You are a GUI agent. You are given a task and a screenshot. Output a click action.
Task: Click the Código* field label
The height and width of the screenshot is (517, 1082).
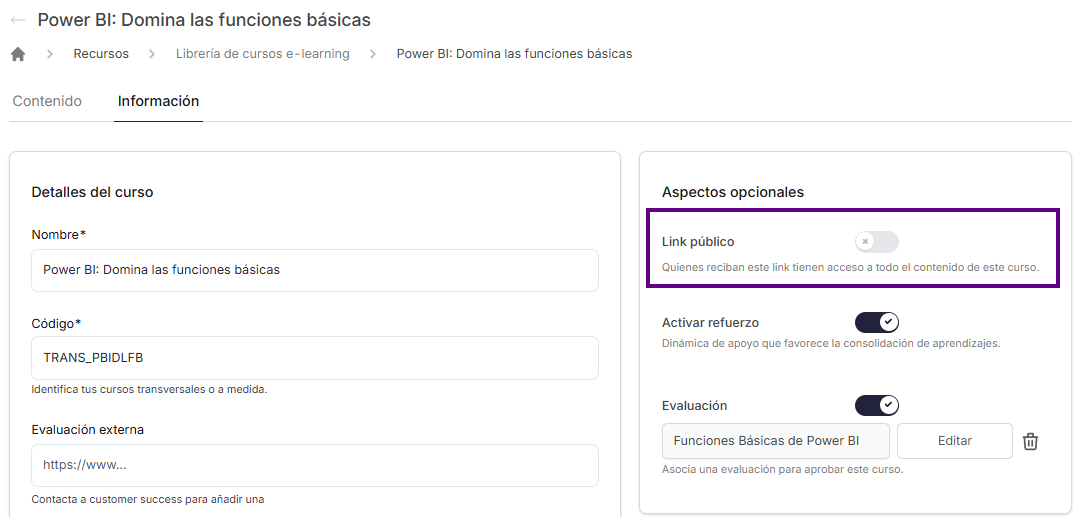tap(57, 323)
